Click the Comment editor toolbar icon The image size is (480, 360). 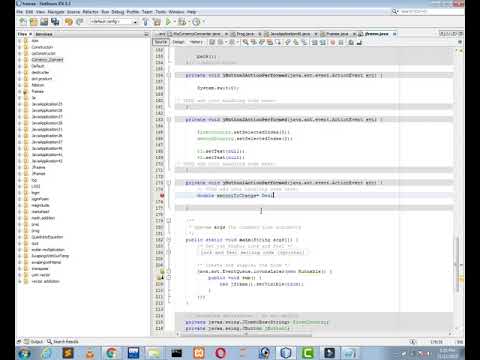pyautogui.click(x=351, y=42)
